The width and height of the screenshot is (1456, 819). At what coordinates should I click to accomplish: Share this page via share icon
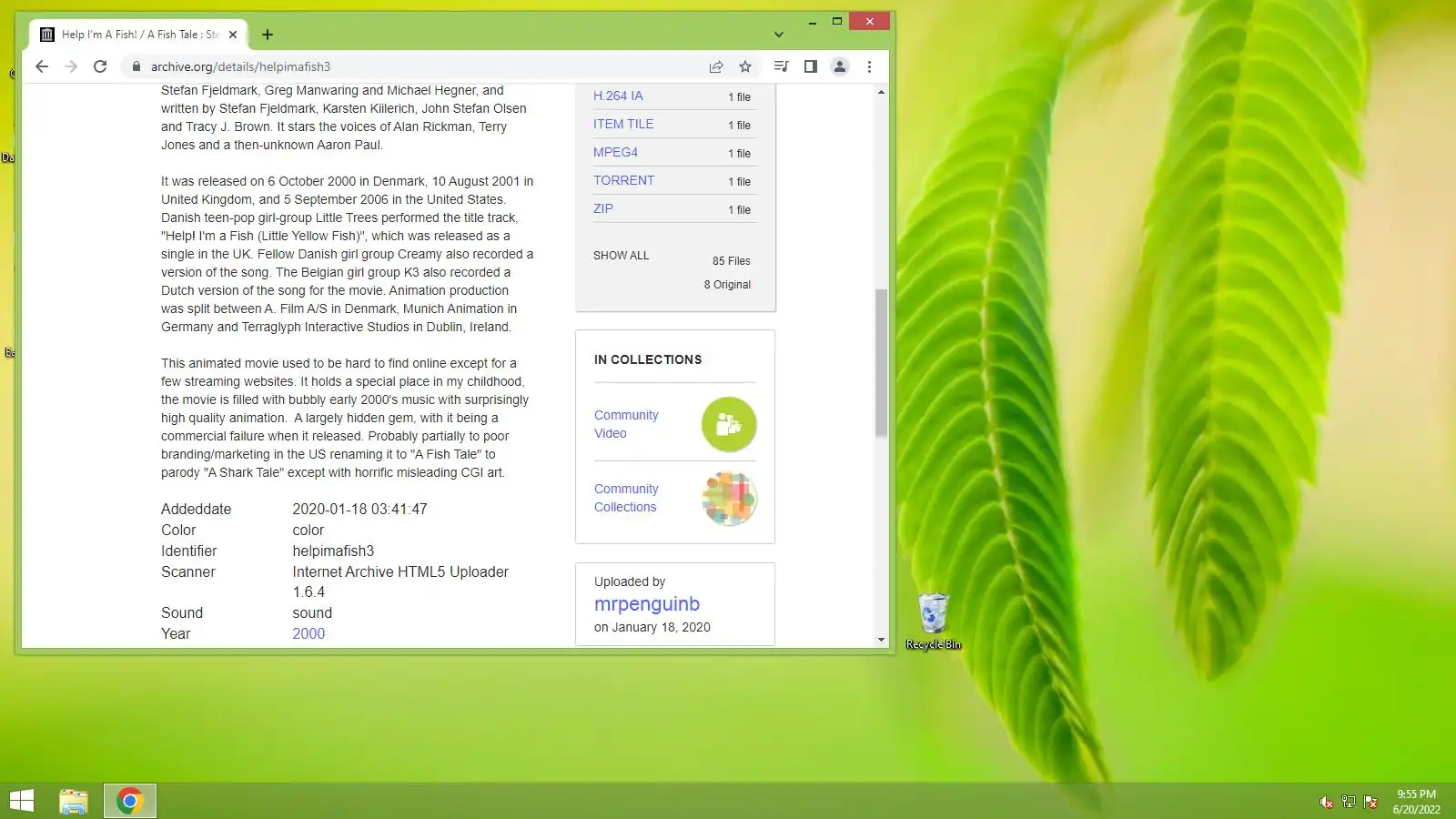coord(716,66)
